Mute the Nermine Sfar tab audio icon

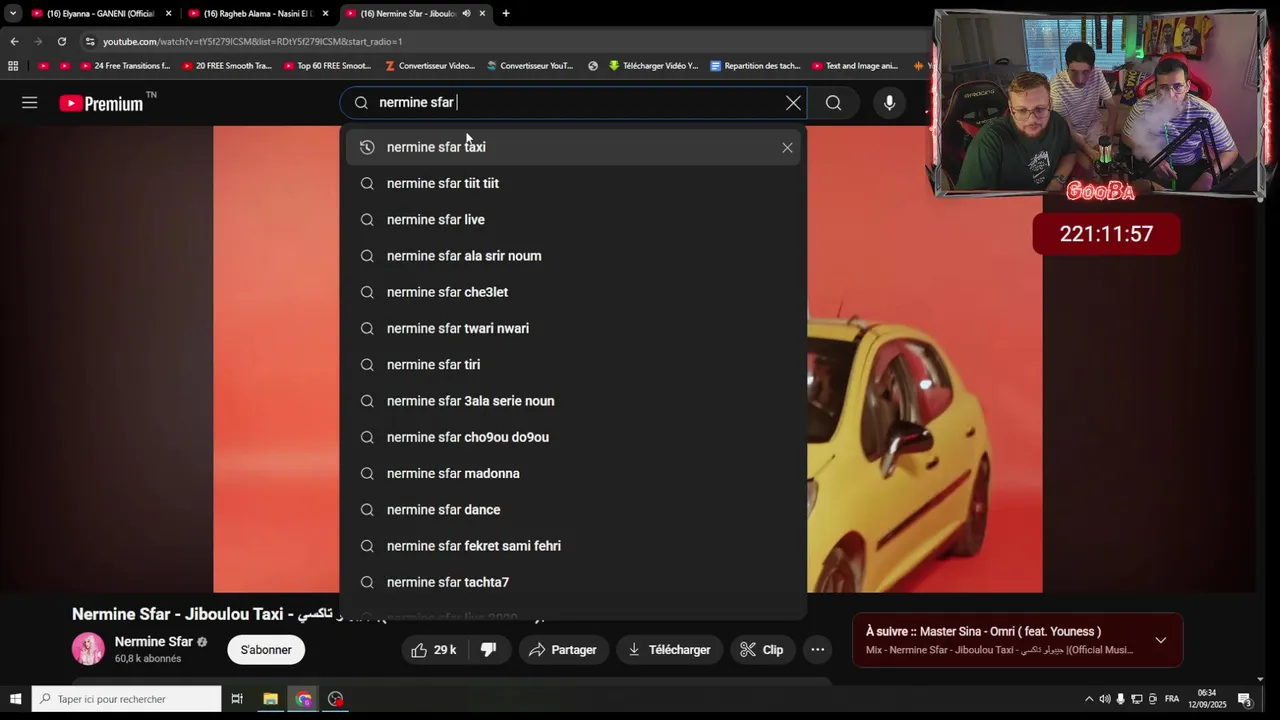click(466, 13)
